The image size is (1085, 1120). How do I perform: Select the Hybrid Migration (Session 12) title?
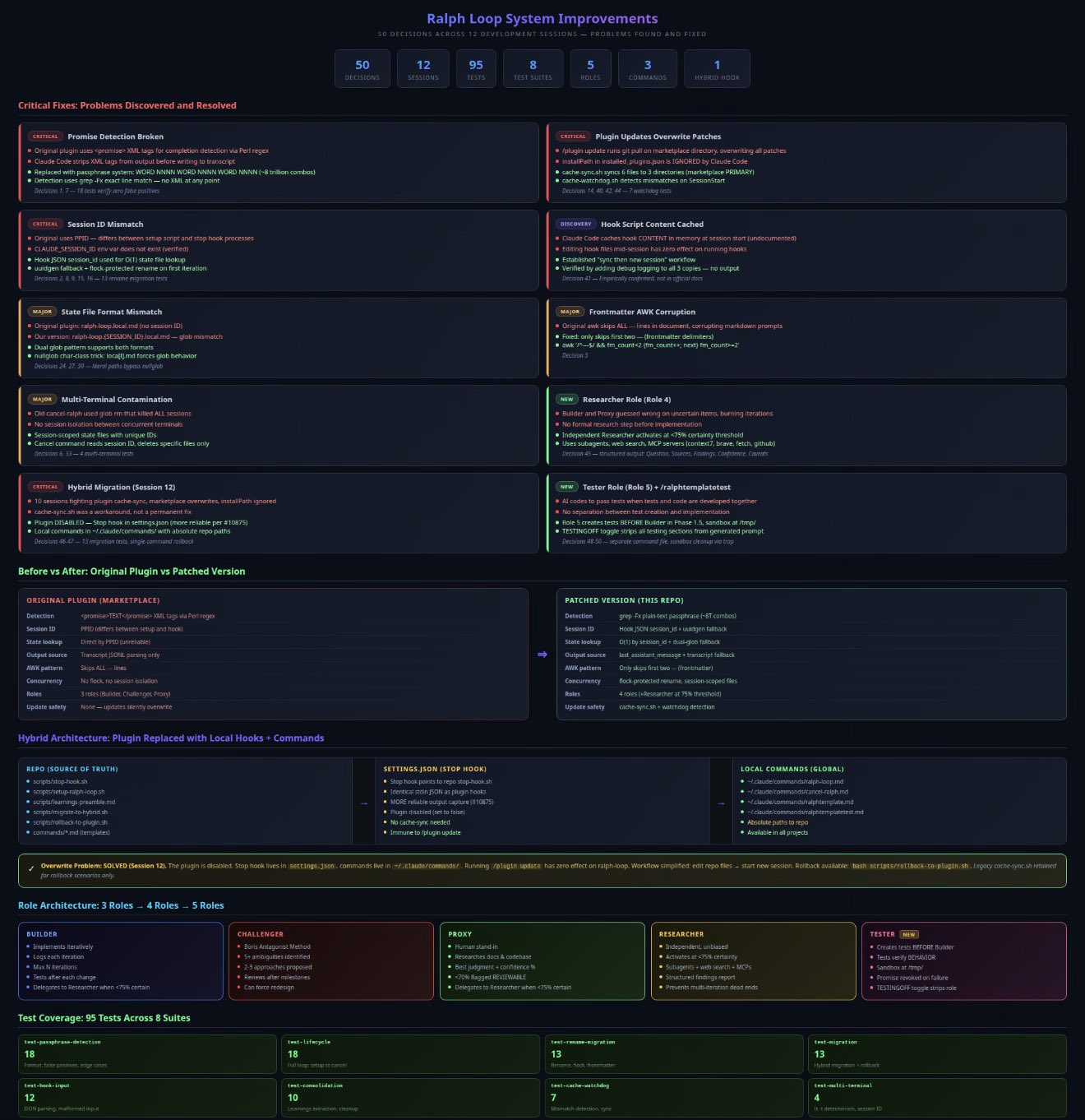pos(121,487)
